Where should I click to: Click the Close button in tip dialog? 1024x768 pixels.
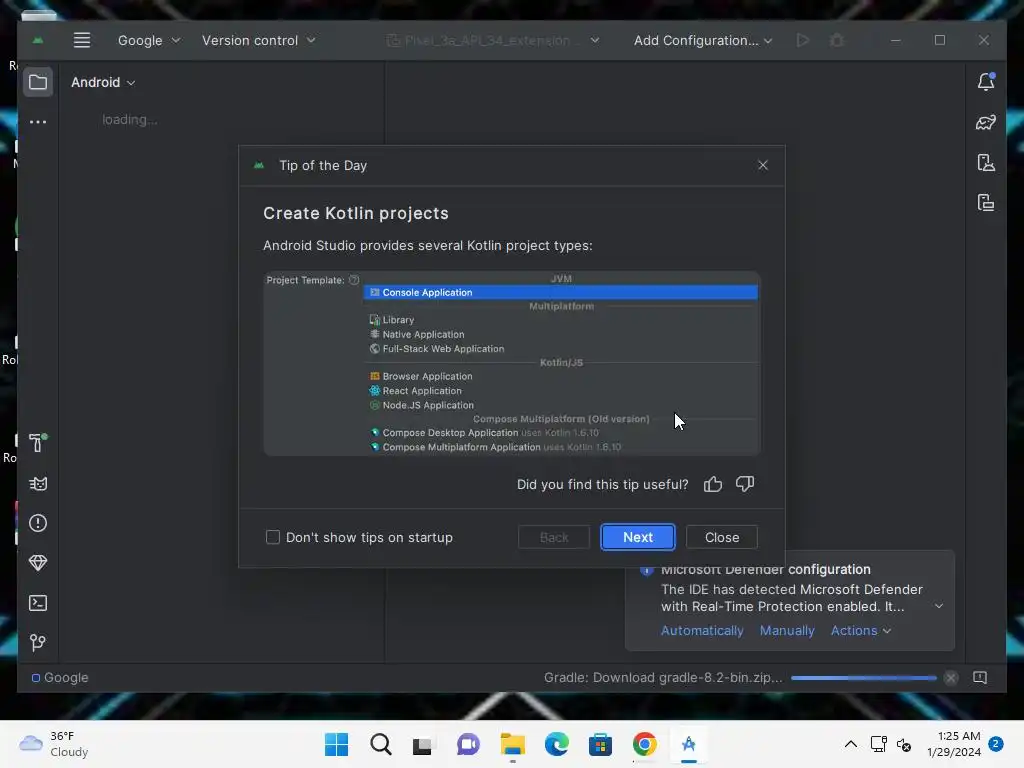click(722, 537)
